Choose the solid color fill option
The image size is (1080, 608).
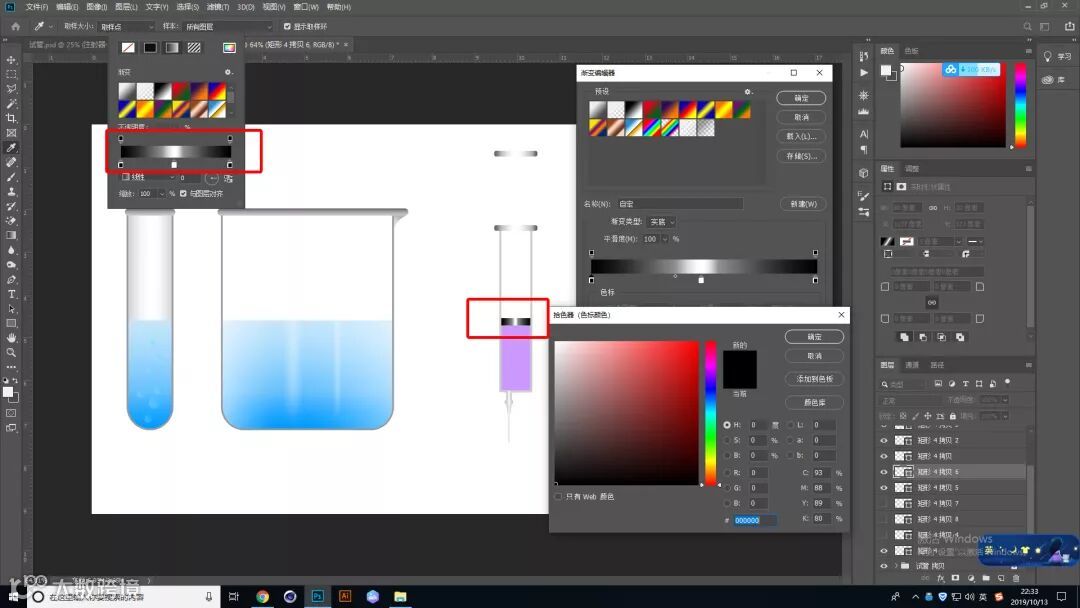150,48
